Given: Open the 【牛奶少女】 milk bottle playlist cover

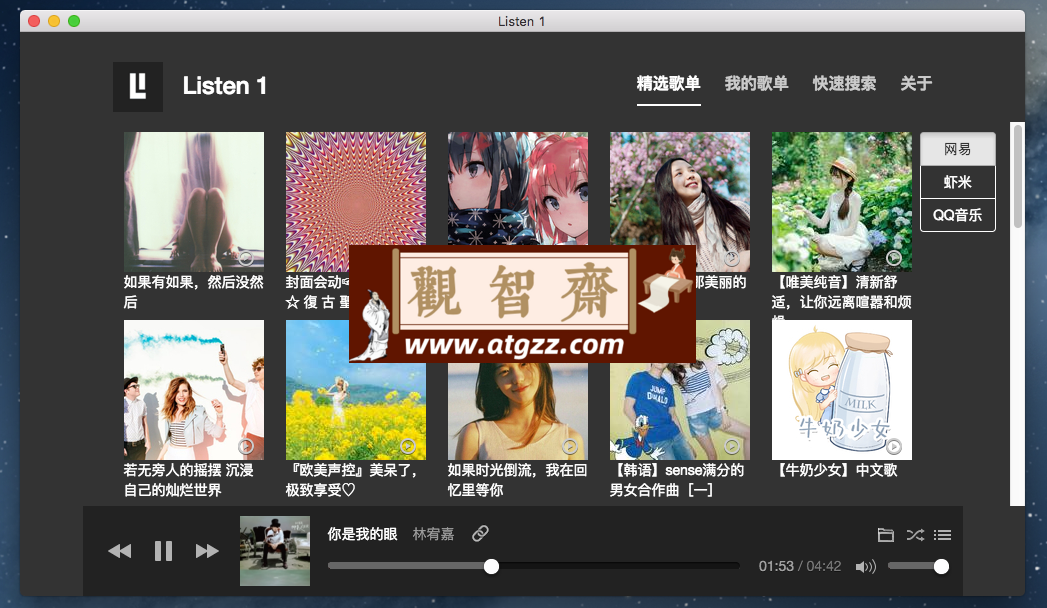Looking at the screenshot, I should click(841, 390).
